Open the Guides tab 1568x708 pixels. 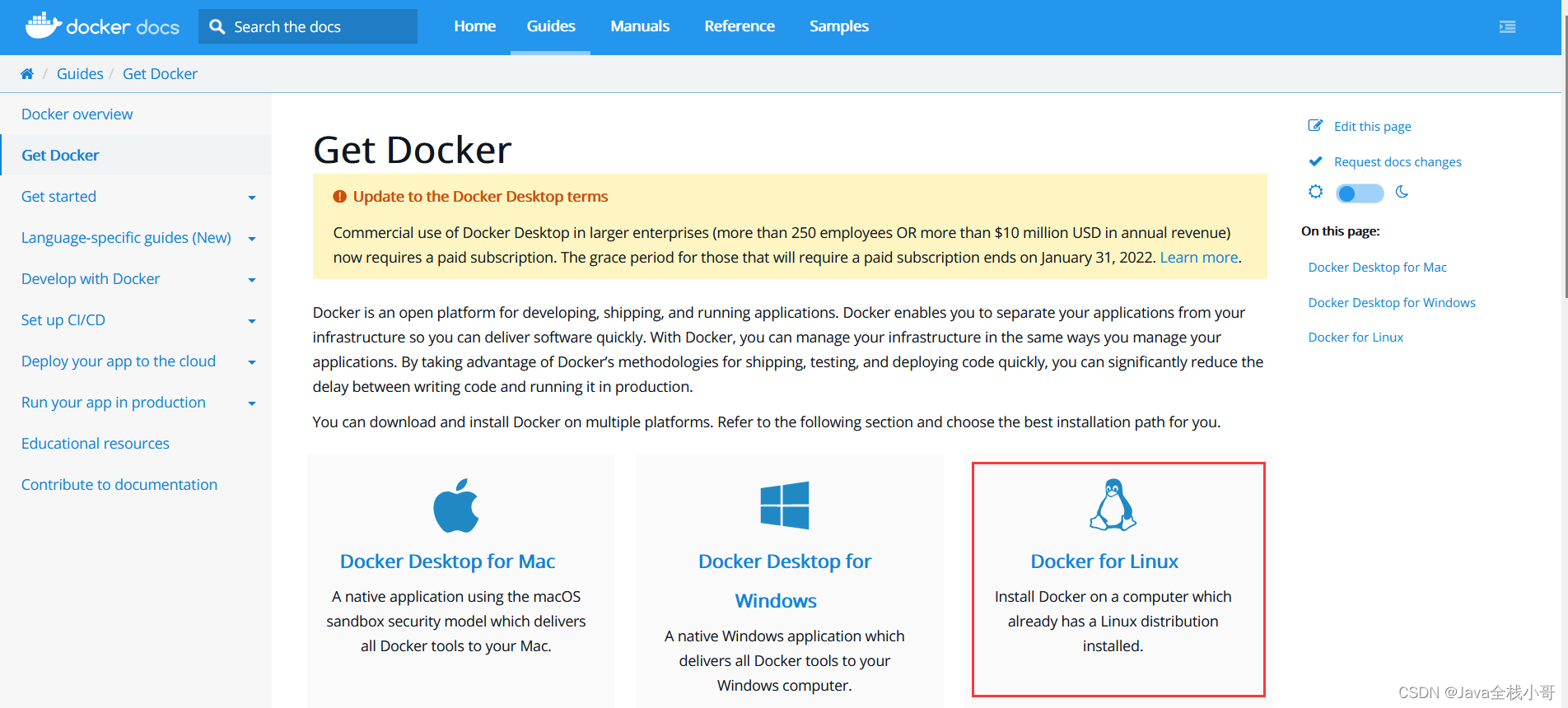tap(551, 26)
